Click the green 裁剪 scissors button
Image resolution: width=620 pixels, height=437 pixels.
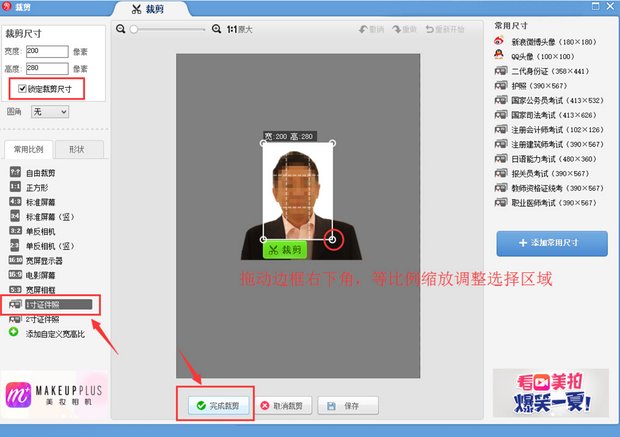(285, 250)
